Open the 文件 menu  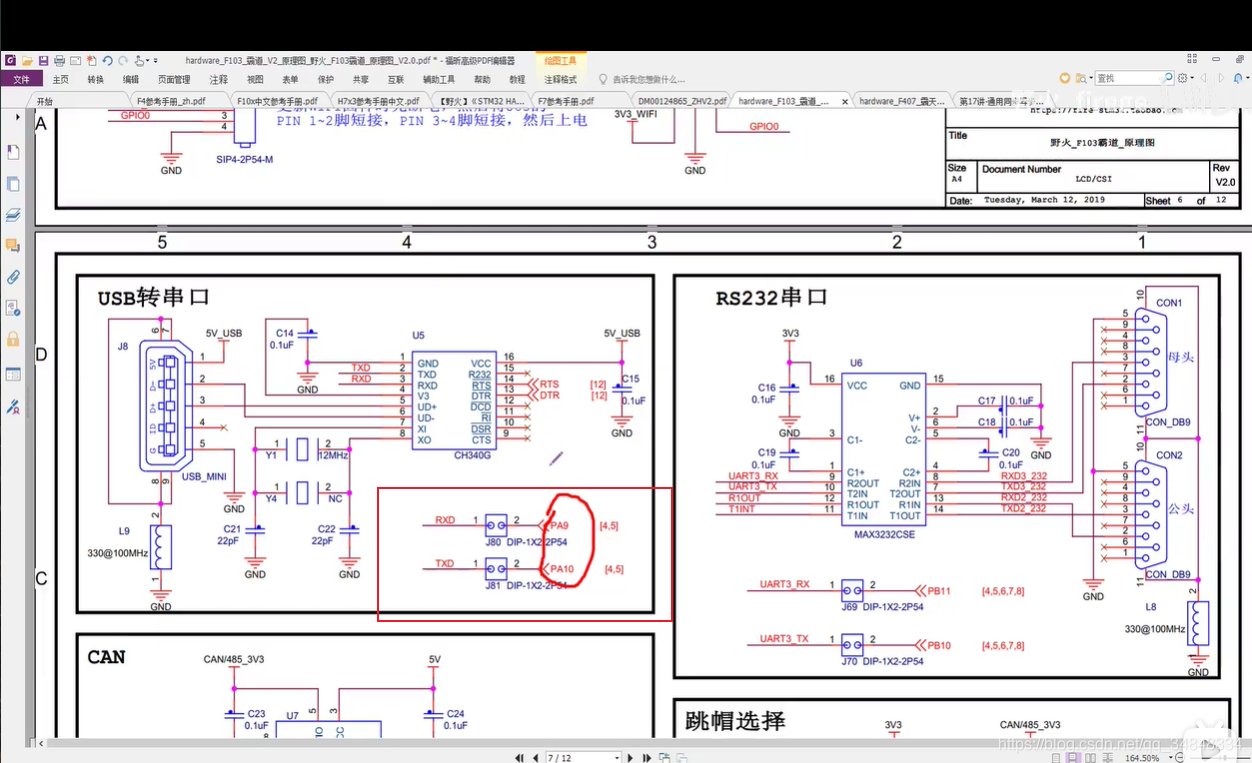(x=21, y=80)
